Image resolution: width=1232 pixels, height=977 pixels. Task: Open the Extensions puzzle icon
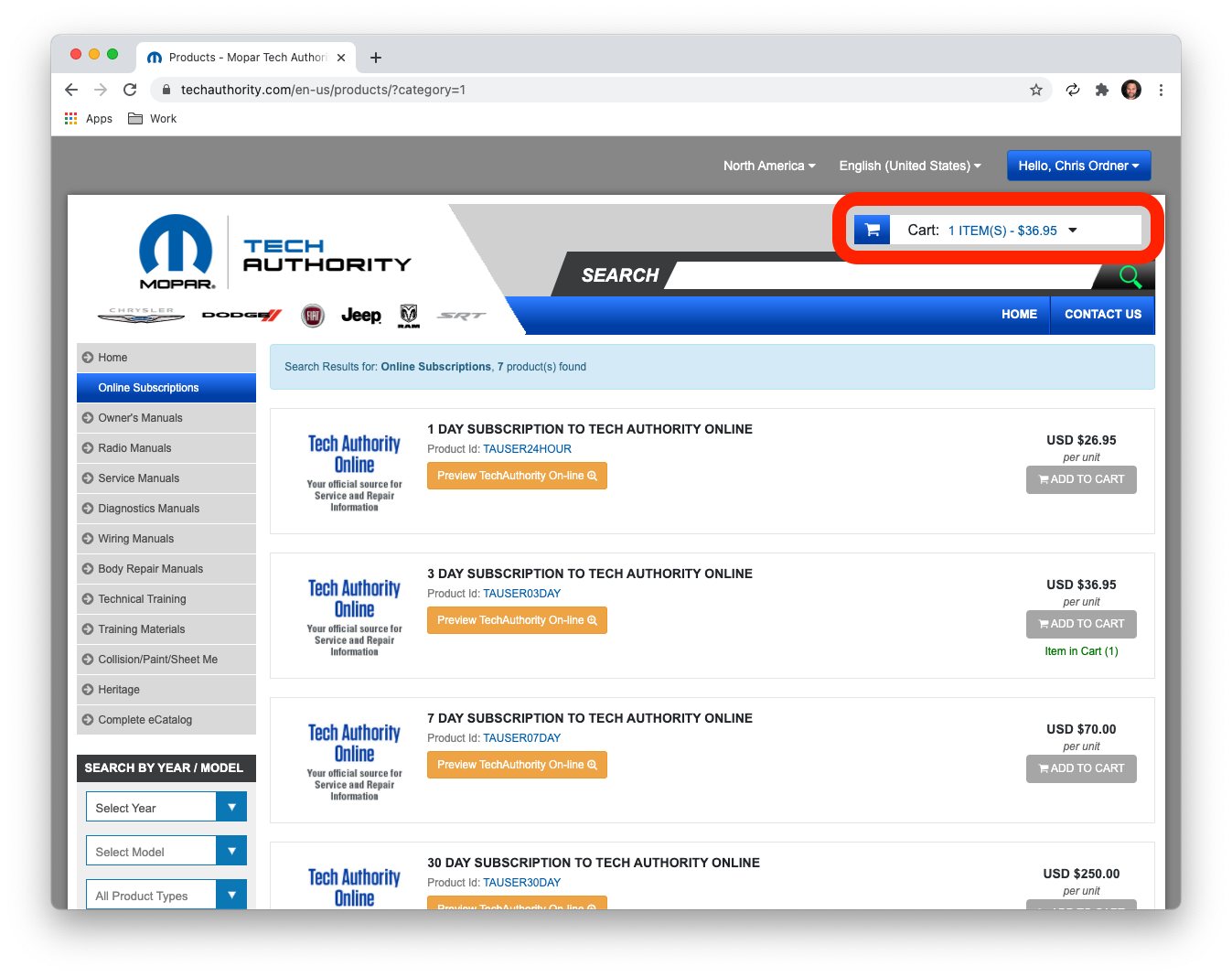point(1102,90)
